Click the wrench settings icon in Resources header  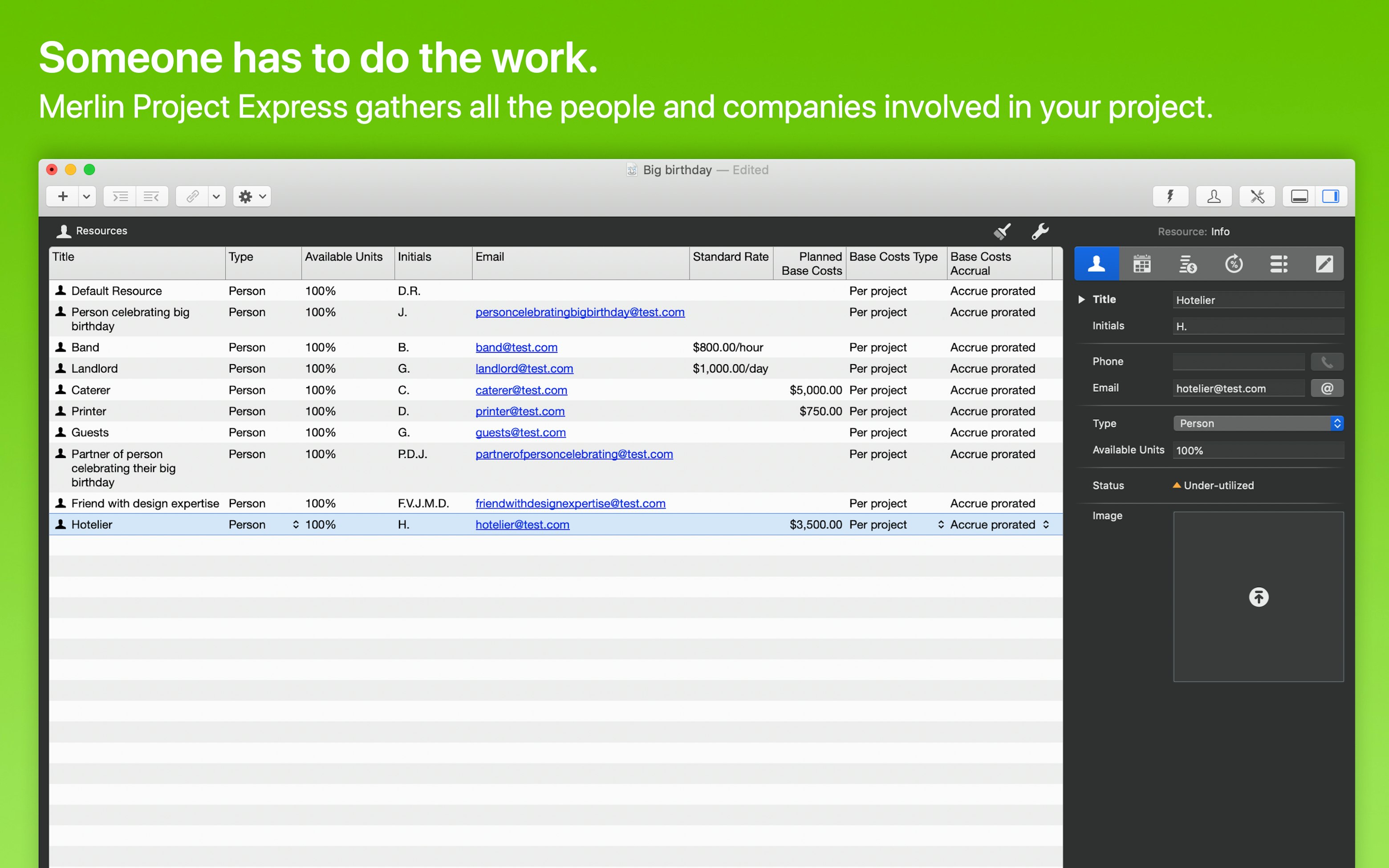click(x=1040, y=231)
